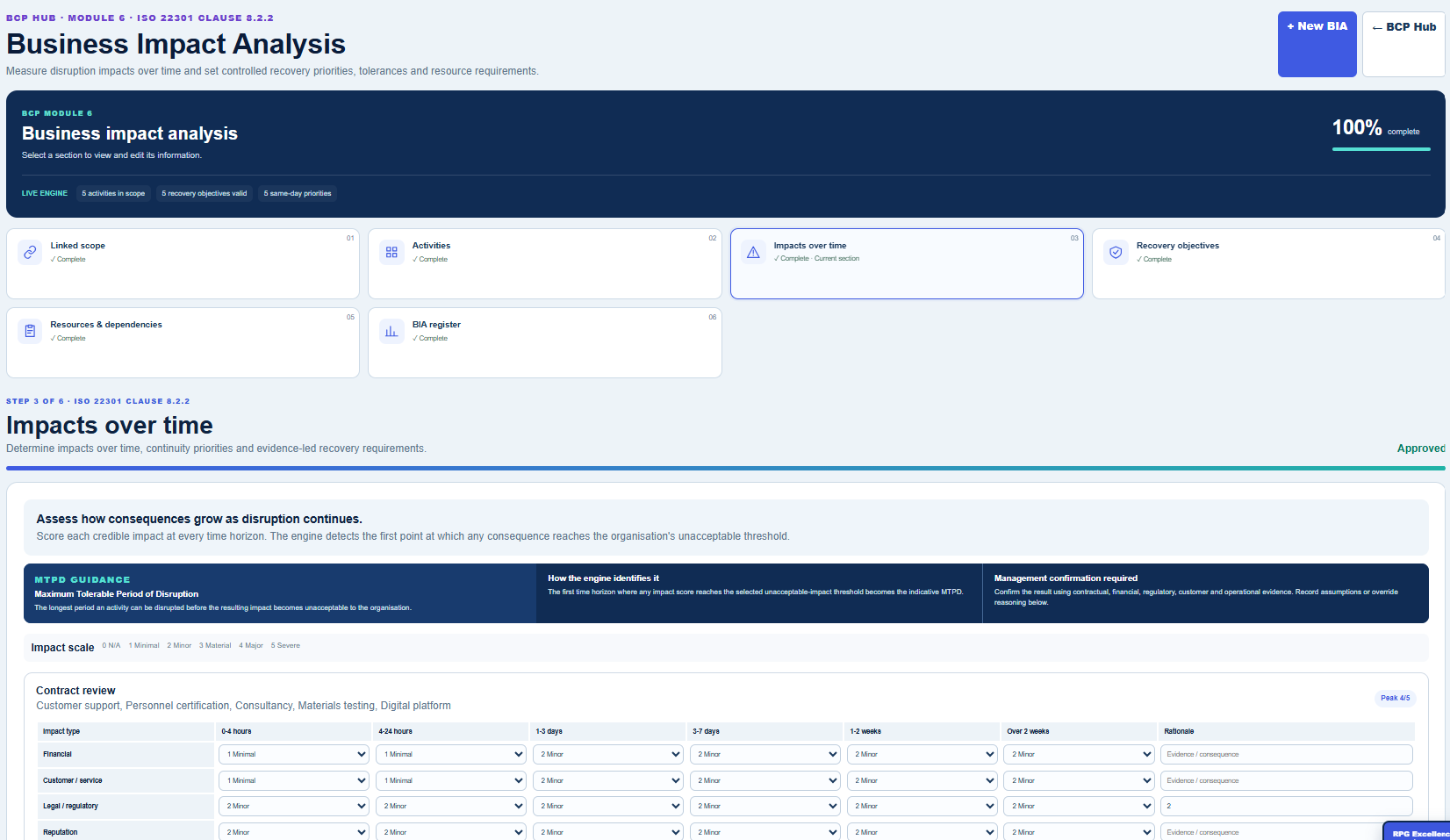Screen dimensions: 1450x840
Task: Click the Impacts over time warning-triangle icon
Action: coord(753,252)
